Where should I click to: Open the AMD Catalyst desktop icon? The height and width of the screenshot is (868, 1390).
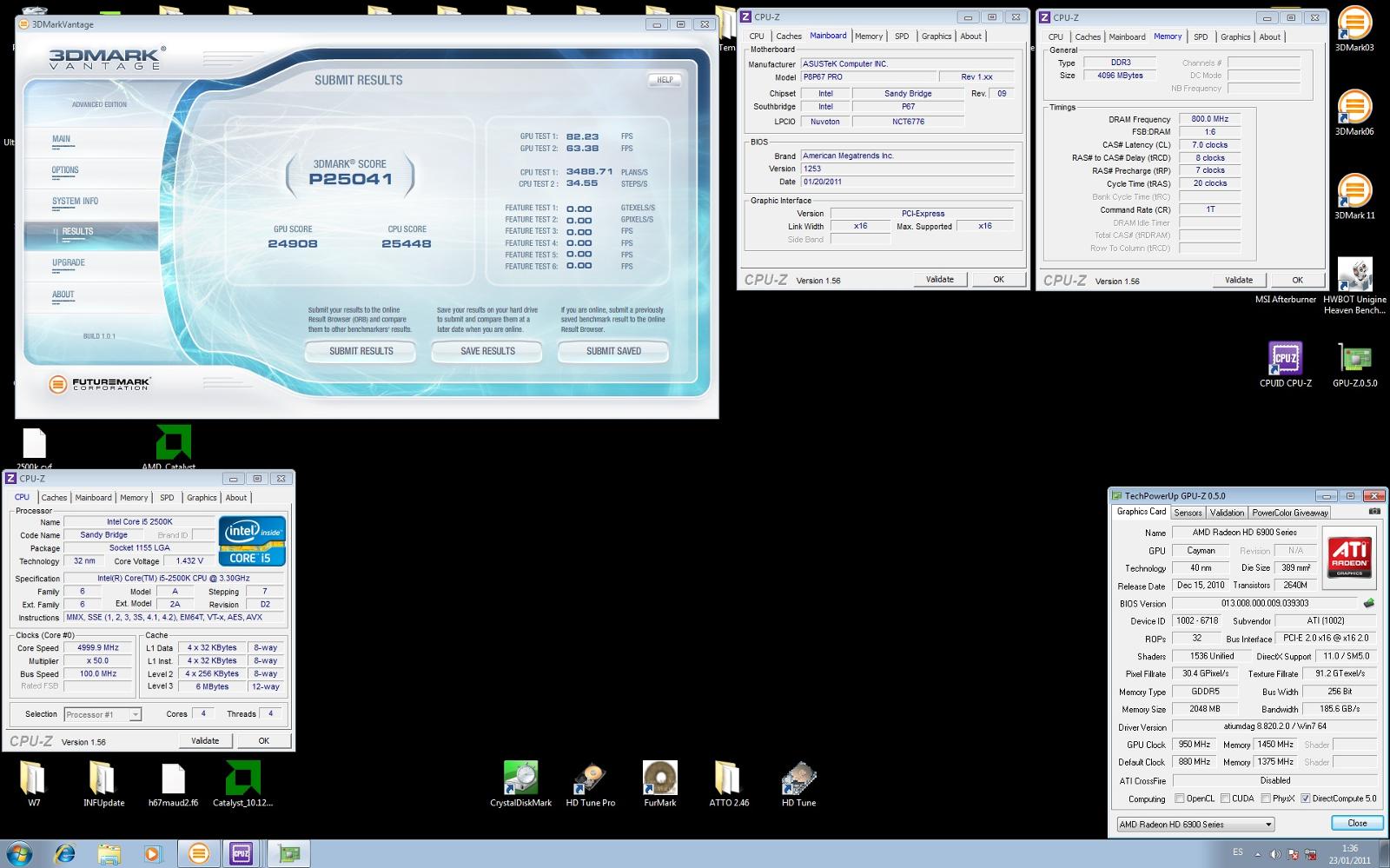[173, 448]
